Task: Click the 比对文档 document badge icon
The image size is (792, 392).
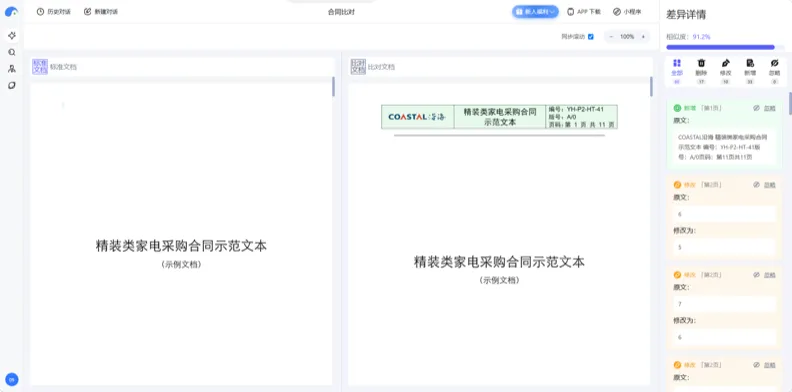Action: 358,67
